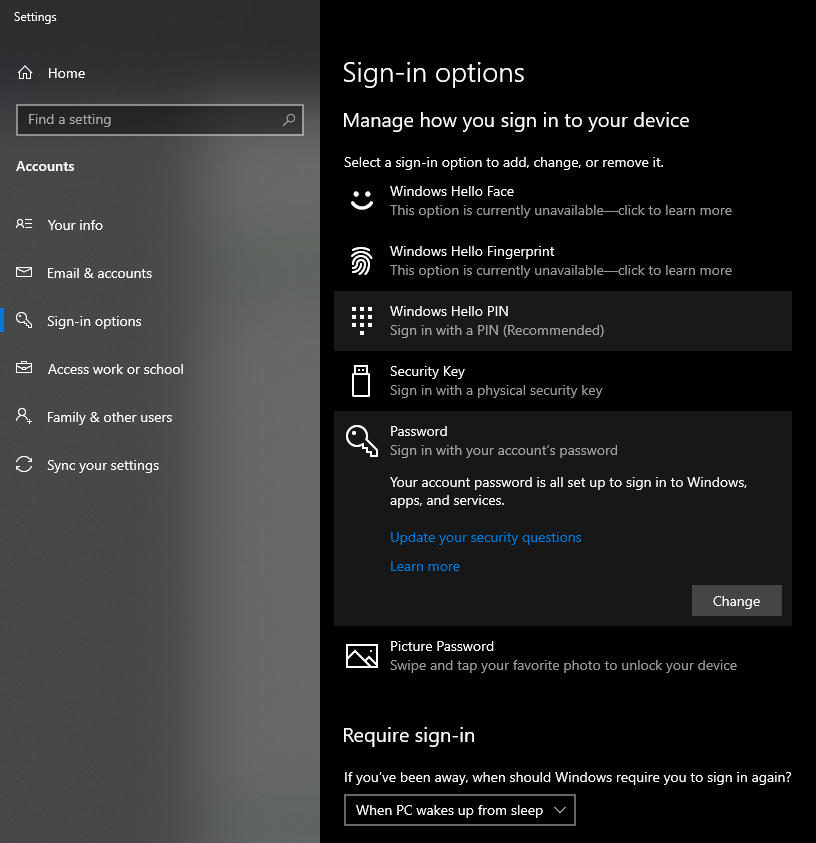Screen dimensions: 816x843
Task: Click 'Select a sign-in option to add' text
Action: pos(504,162)
